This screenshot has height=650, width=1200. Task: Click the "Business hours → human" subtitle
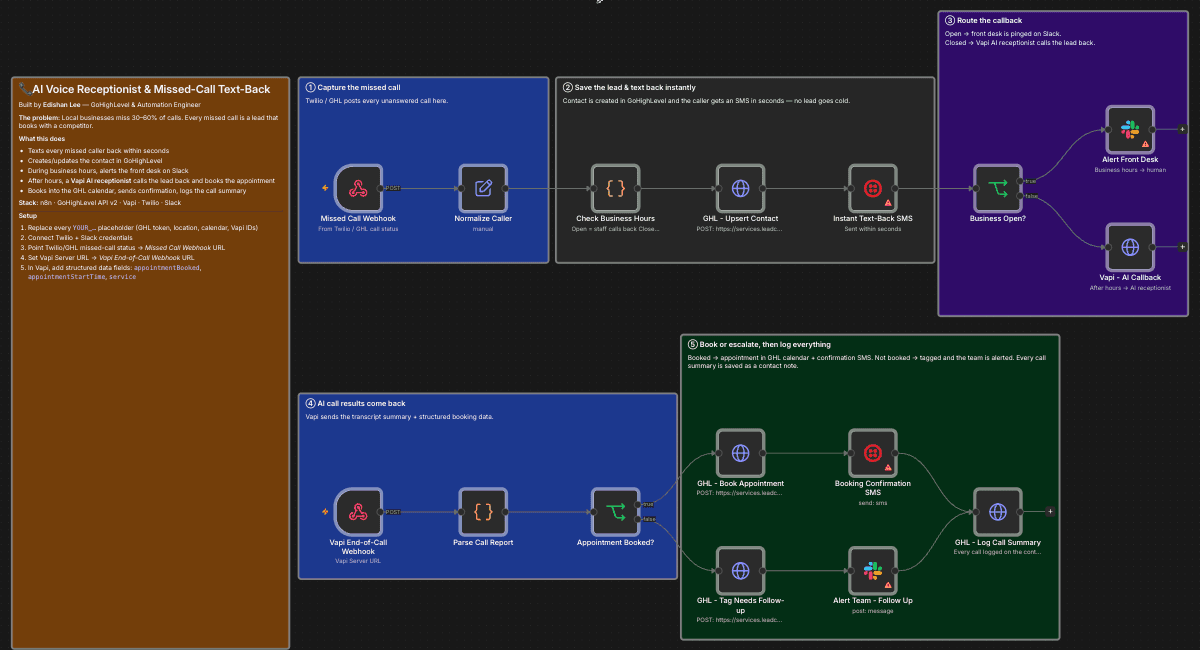click(1130, 170)
